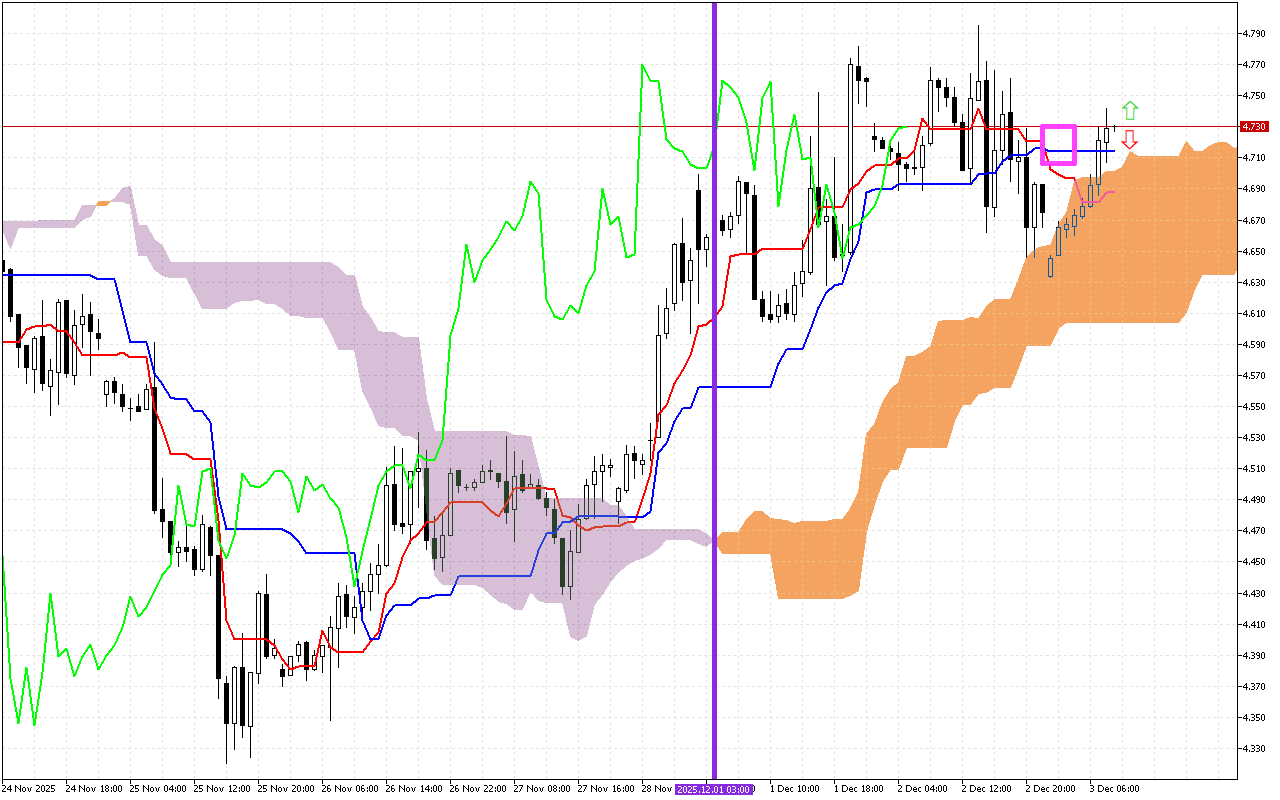Image resolution: width=1280 pixels, height=800 pixels.
Task: Select the purple 2025.12.01 03:00 date tag
Action: click(714, 789)
